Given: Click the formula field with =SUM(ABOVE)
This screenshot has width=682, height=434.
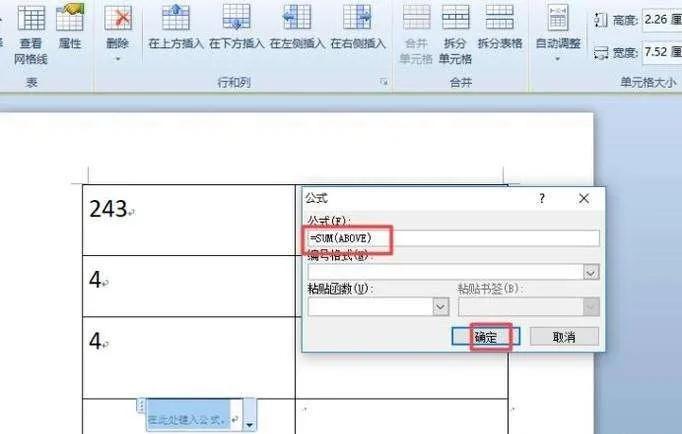Looking at the screenshot, I should click(x=454, y=238).
